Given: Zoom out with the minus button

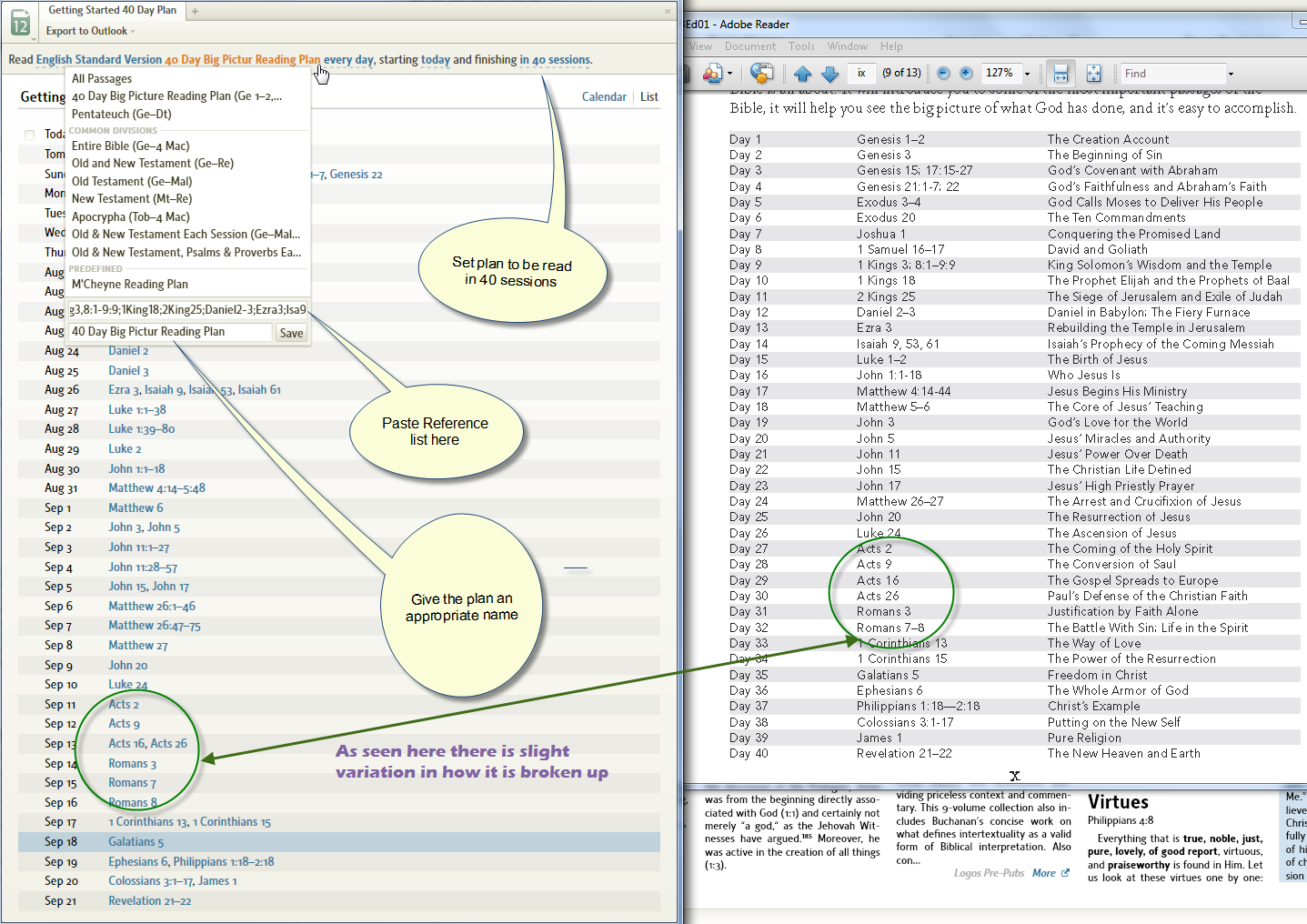Looking at the screenshot, I should 943,73.
